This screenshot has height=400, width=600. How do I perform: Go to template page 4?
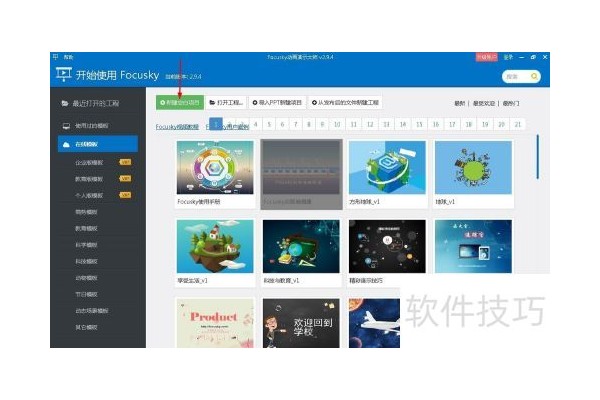pyautogui.click(x=256, y=124)
